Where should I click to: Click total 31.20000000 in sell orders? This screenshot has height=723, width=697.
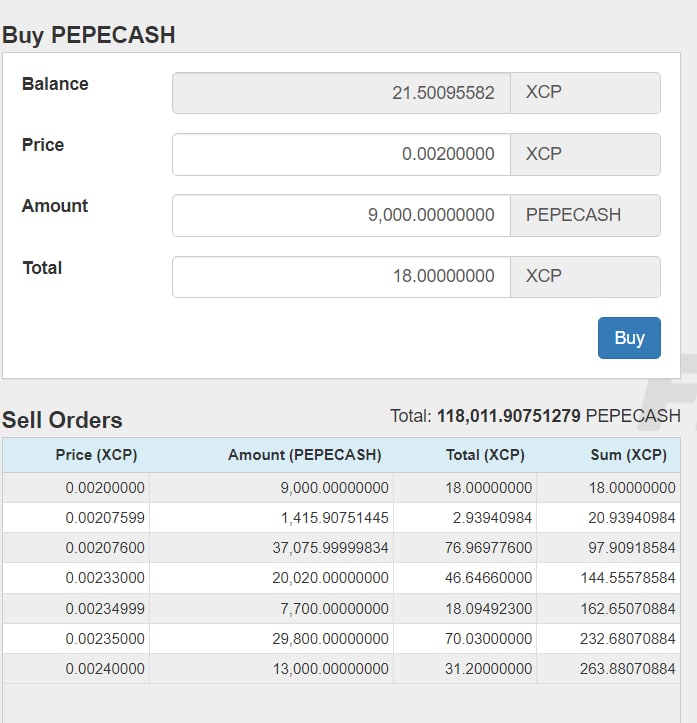489,669
